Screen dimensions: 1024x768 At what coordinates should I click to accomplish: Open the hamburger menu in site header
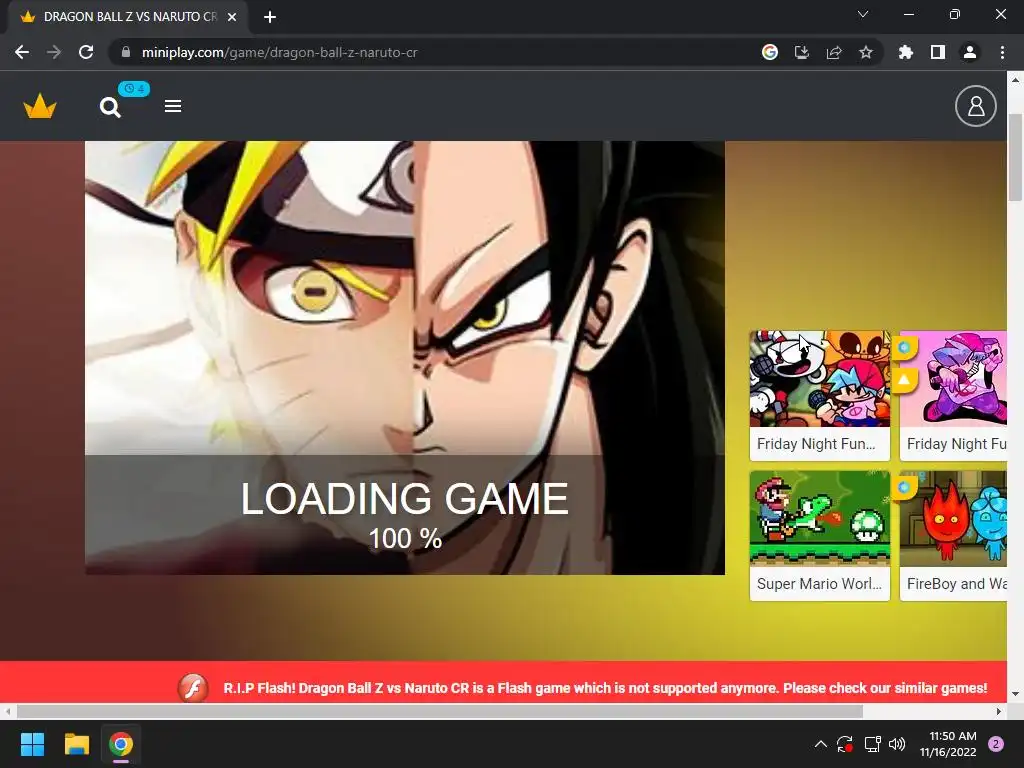point(172,106)
